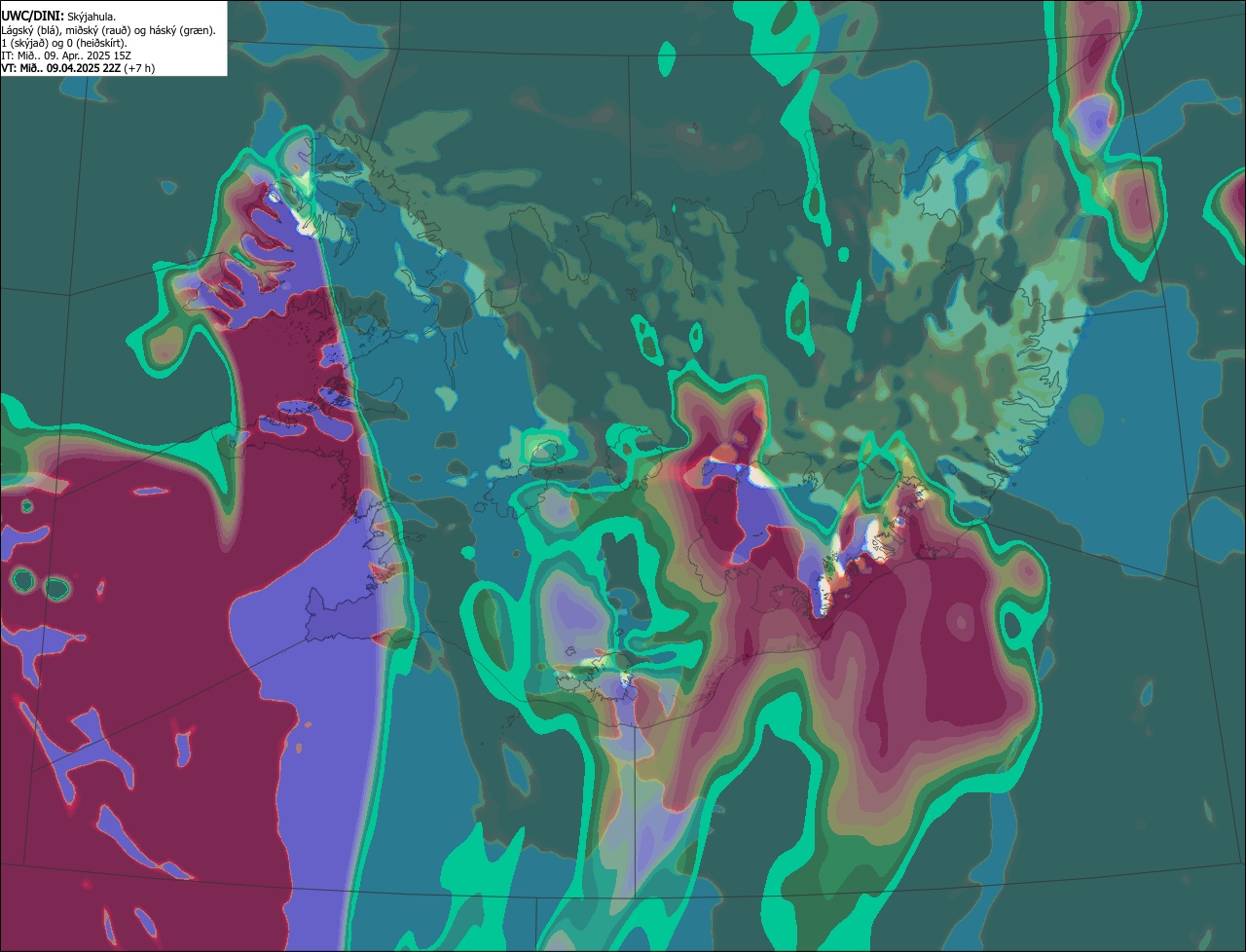Select the 'VT: Mið.. 09.04.2025 22Z (+7 h)' line

tap(78, 68)
